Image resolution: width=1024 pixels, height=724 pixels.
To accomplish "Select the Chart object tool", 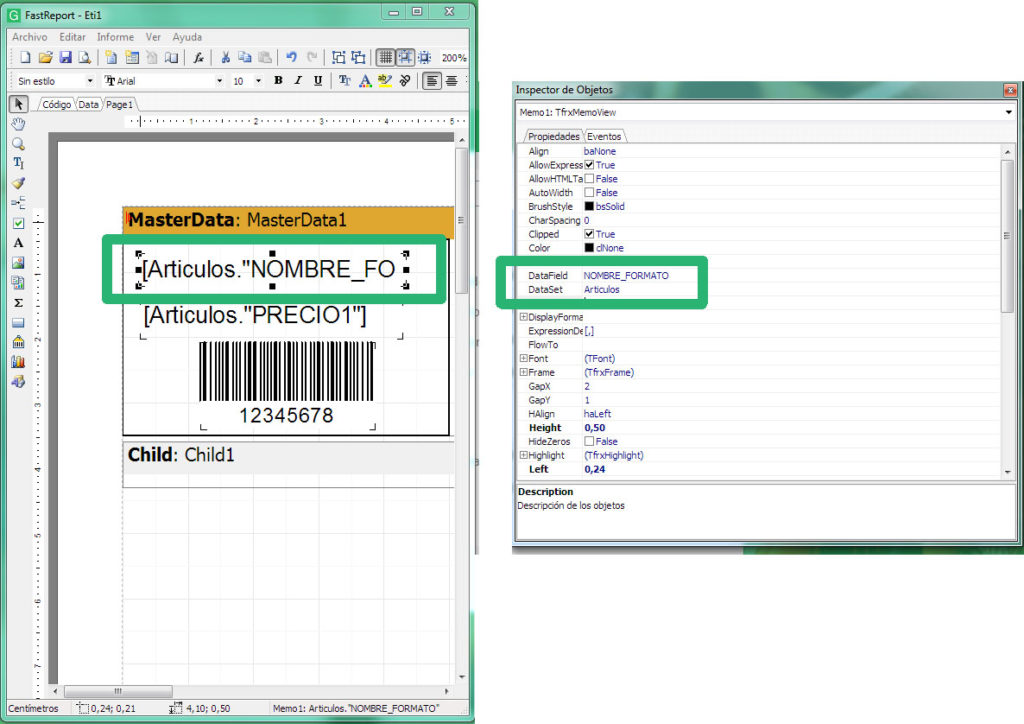I will pos(18,362).
